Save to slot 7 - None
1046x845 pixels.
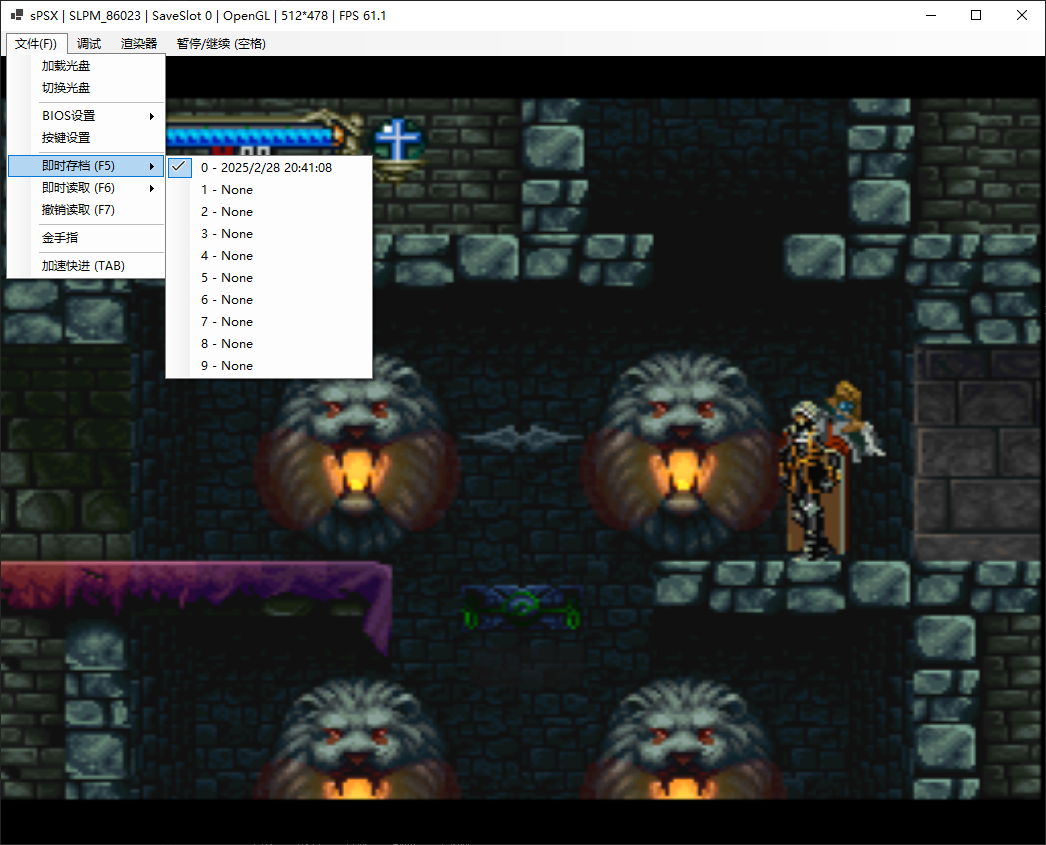pos(269,321)
